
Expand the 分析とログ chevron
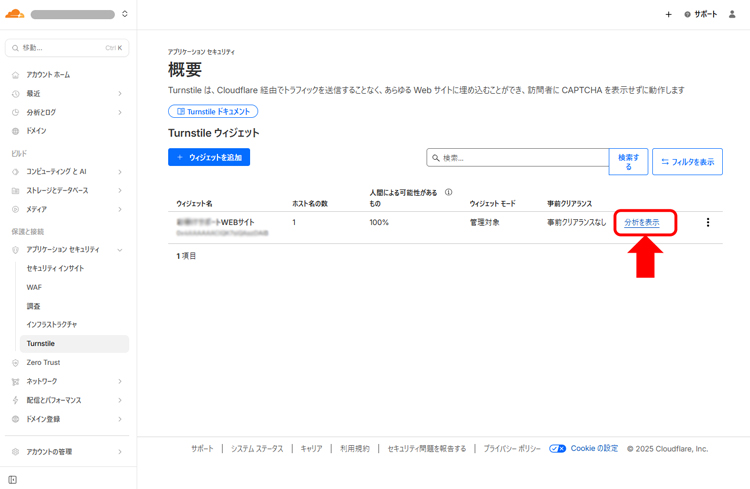[x=120, y=112]
